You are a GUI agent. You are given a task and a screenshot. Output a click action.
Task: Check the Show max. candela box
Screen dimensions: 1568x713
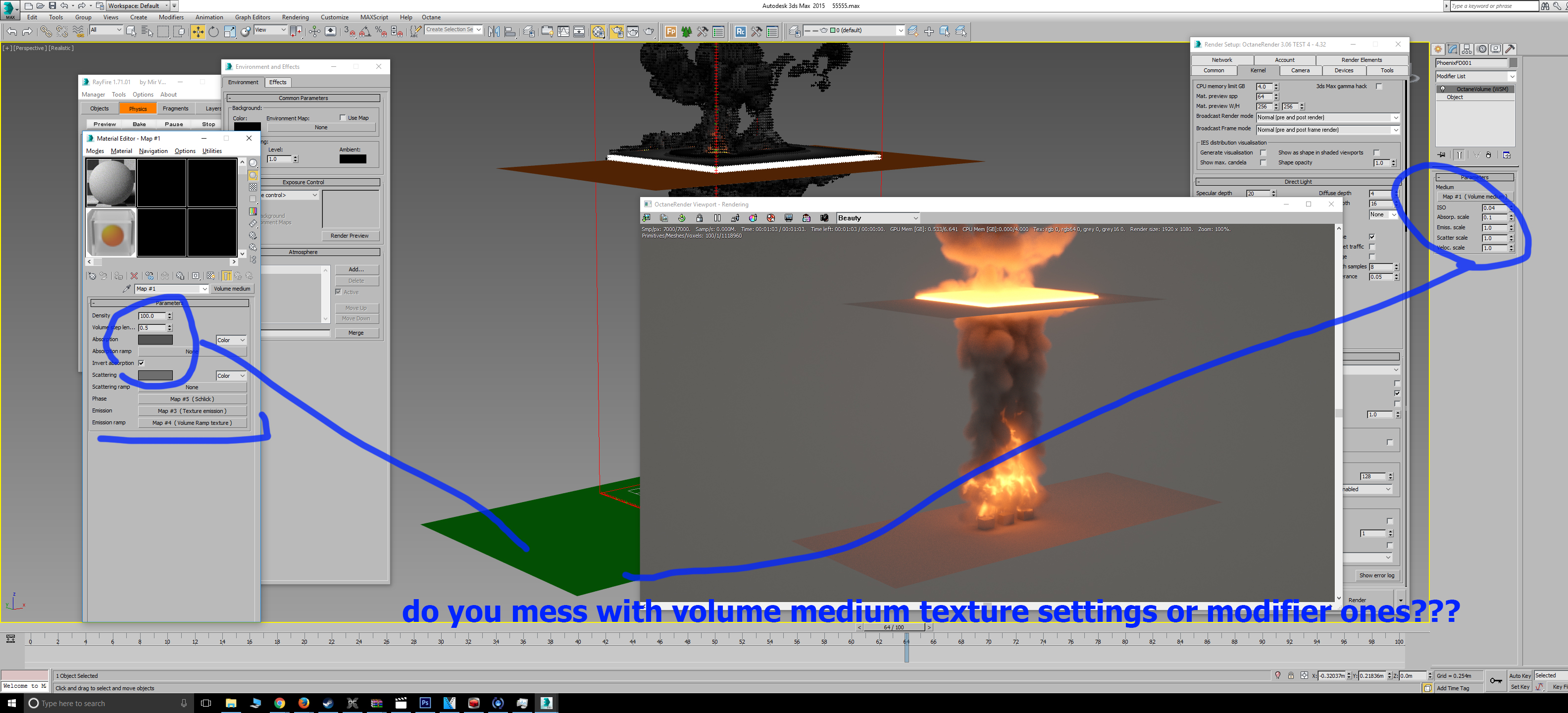(x=1263, y=162)
